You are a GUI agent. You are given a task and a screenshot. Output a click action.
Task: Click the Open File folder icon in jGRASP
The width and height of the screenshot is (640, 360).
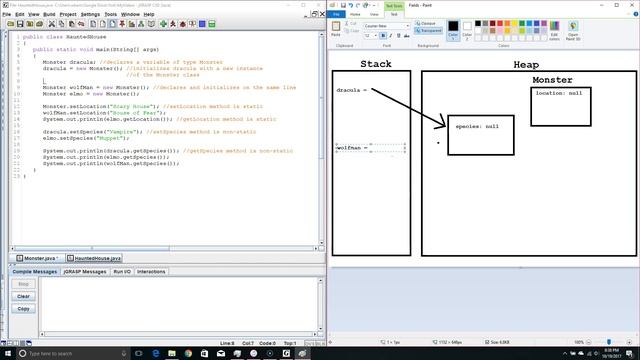(10, 24)
